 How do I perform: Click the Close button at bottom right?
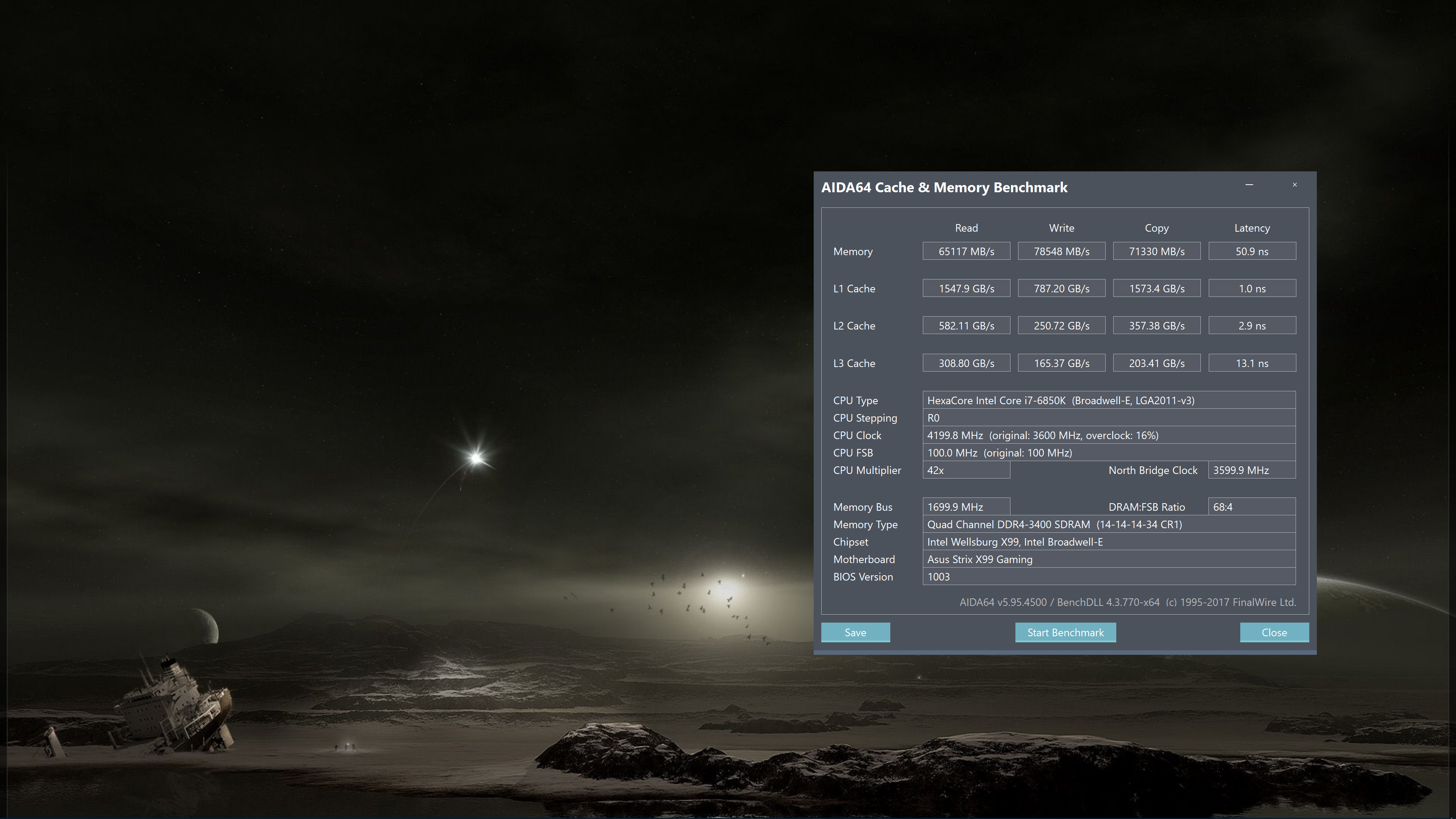click(x=1274, y=632)
